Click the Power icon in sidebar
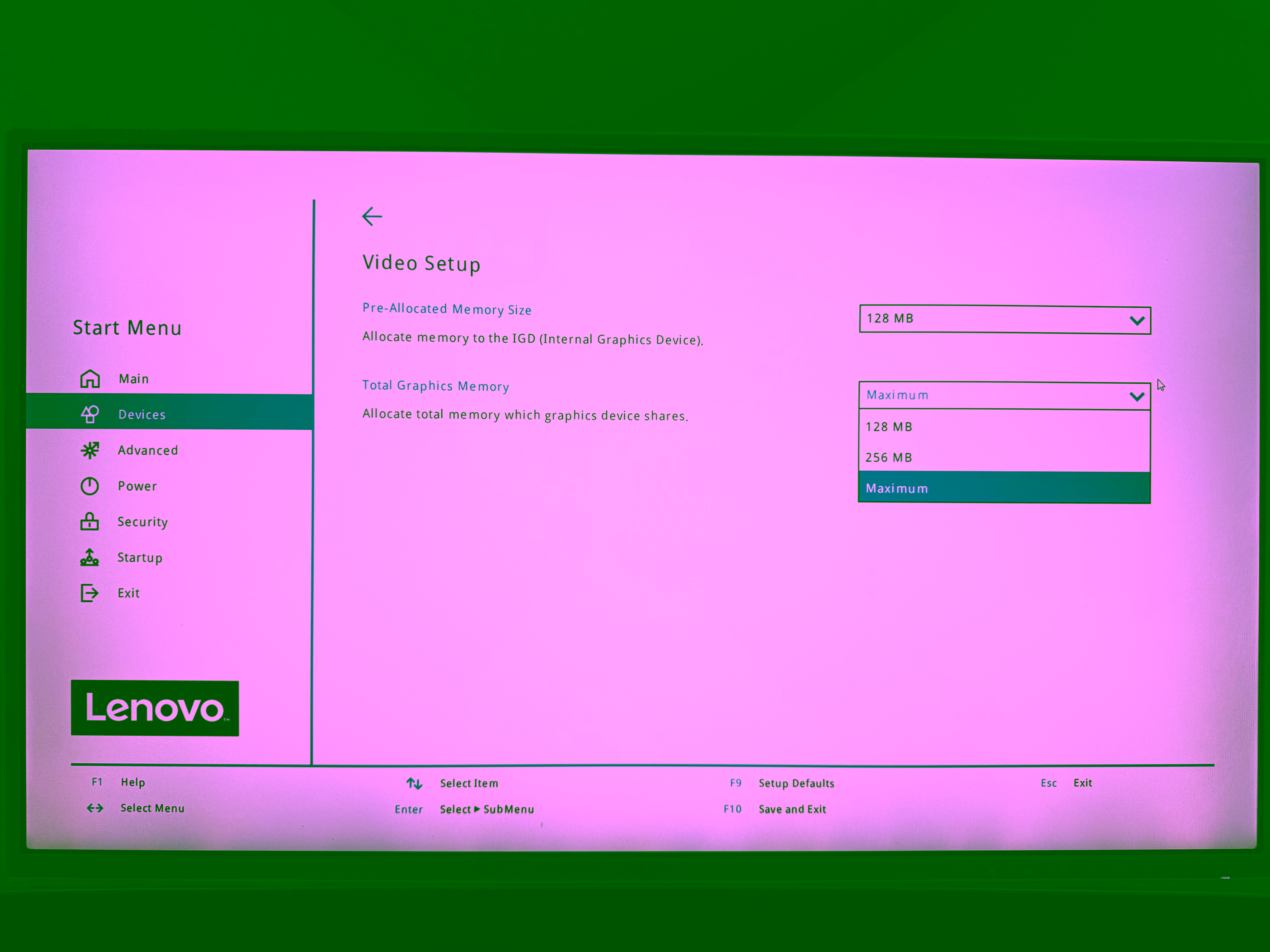This screenshot has width=1270, height=952. coord(90,486)
